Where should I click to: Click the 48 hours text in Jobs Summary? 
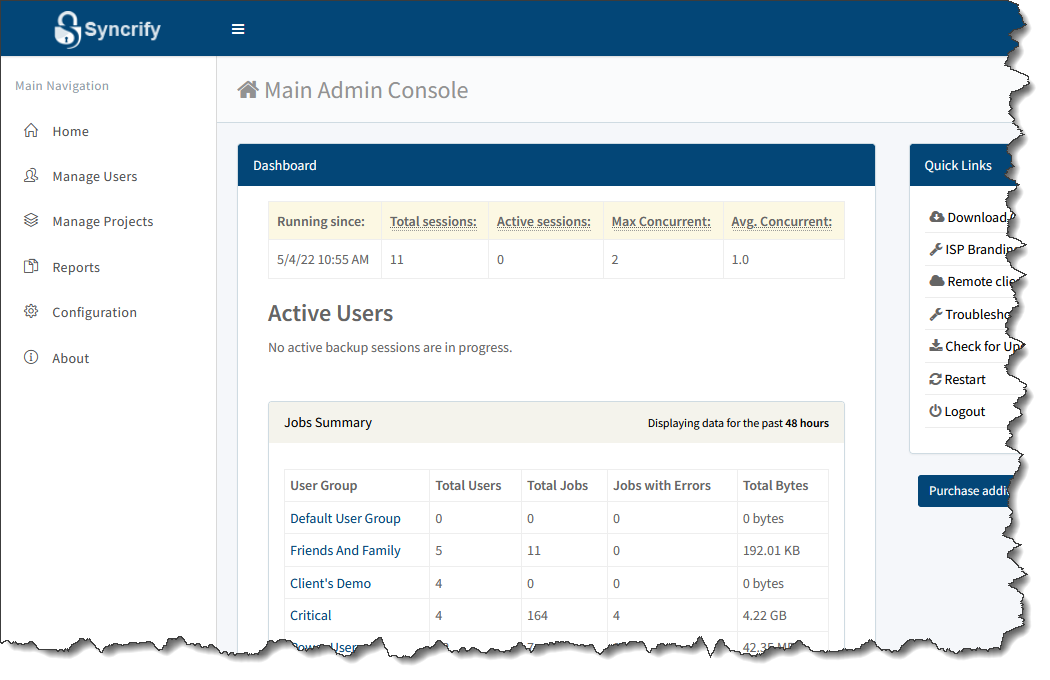[x=807, y=423]
